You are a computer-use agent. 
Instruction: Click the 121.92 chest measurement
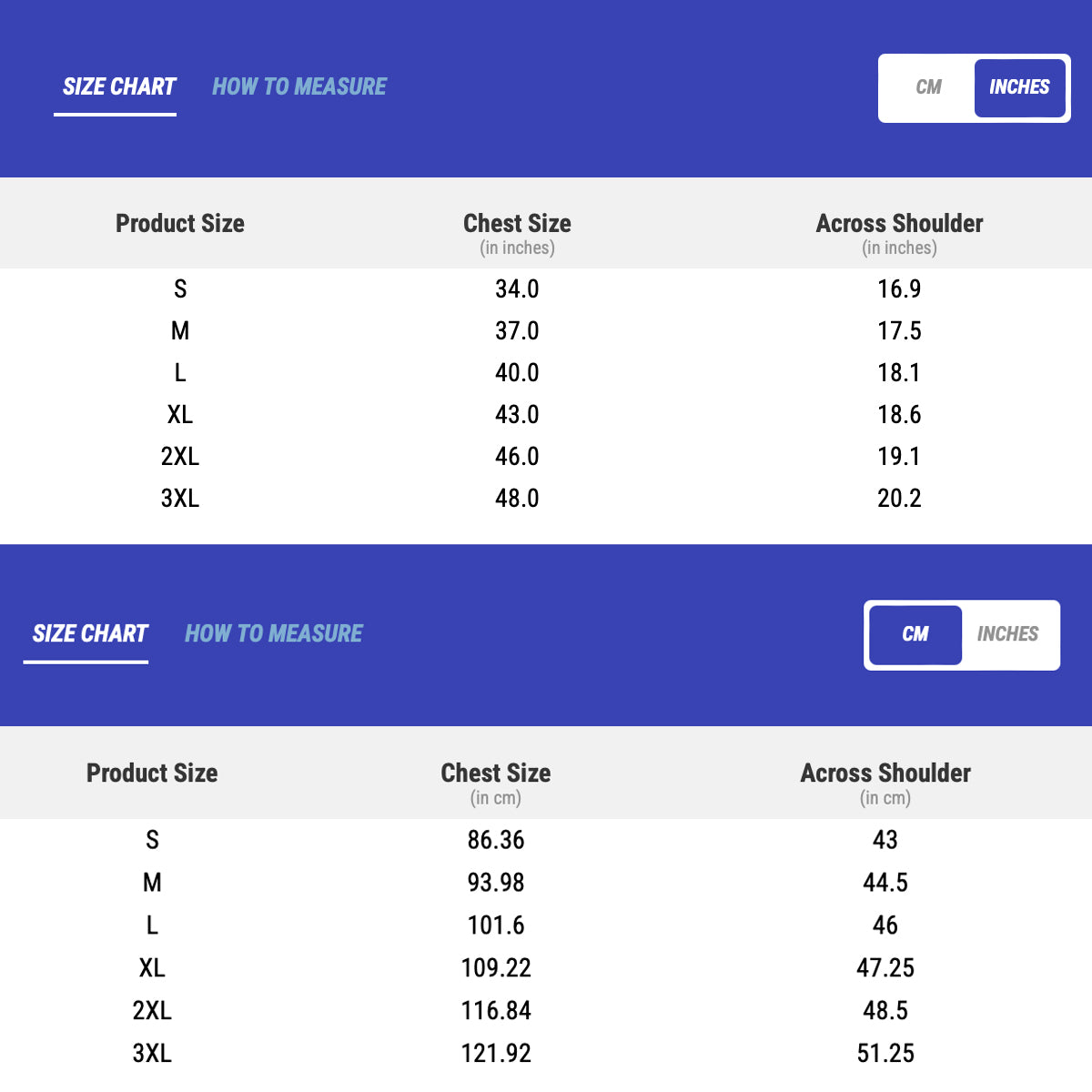pyautogui.click(x=496, y=1054)
